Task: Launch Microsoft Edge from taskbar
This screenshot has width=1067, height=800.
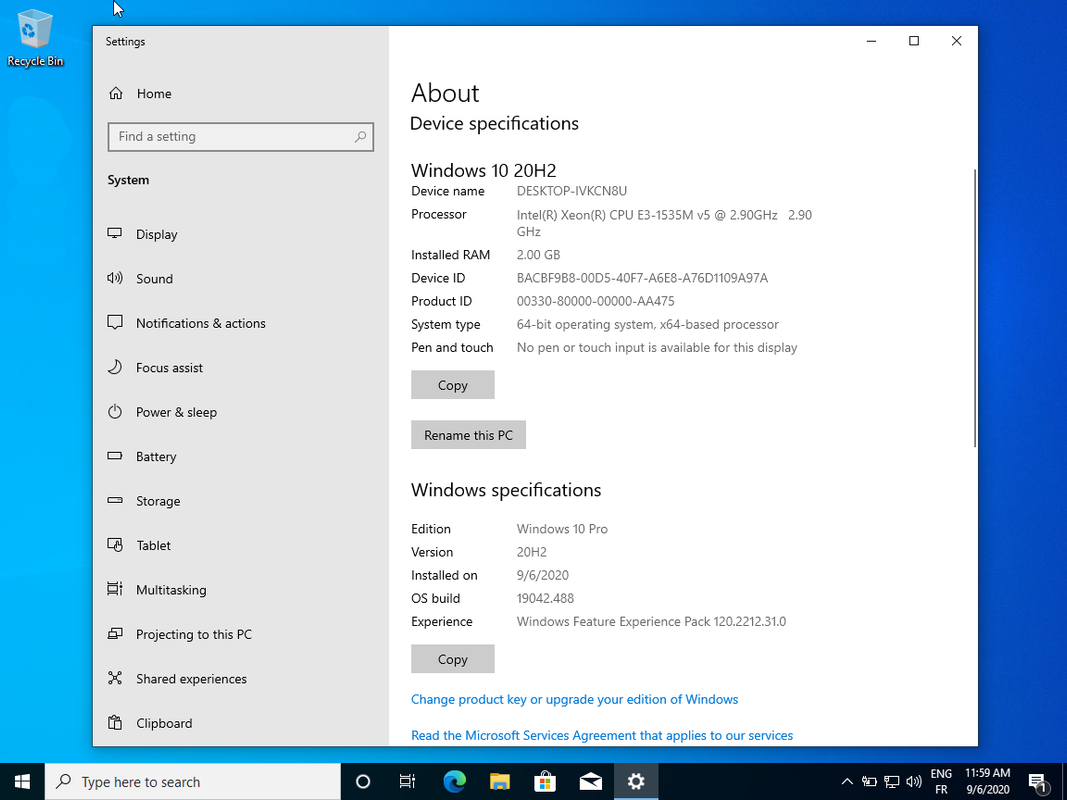Action: pyautogui.click(x=454, y=782)
